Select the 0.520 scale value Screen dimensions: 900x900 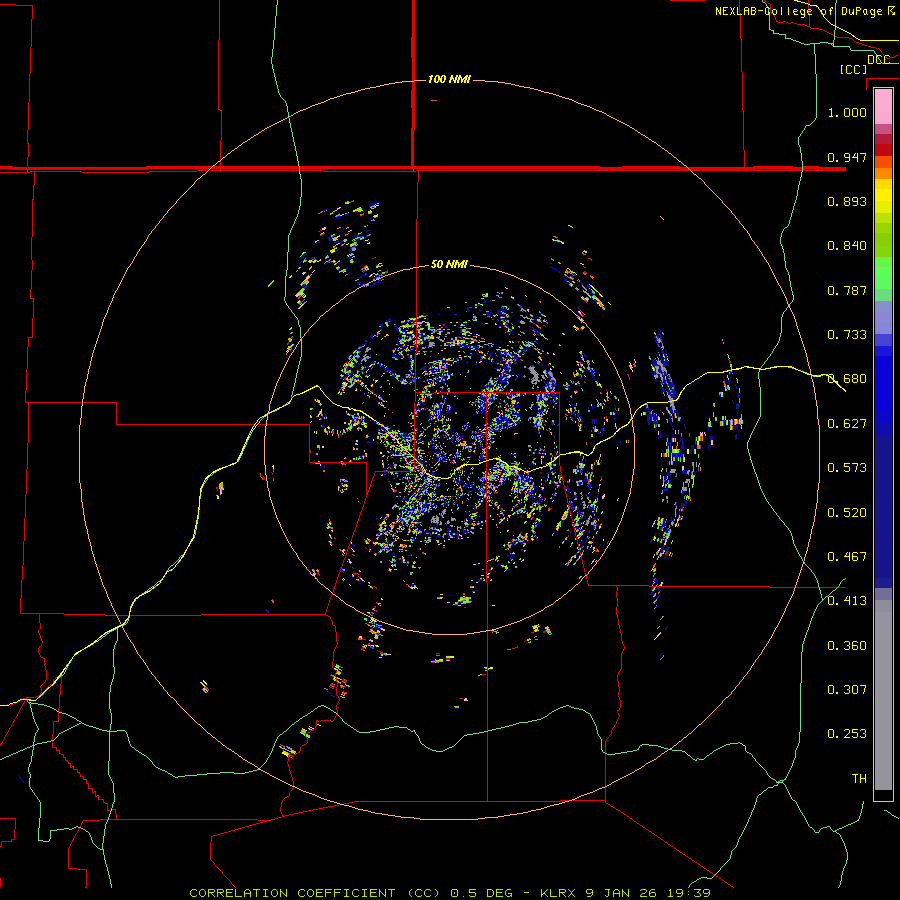point(847,512)
